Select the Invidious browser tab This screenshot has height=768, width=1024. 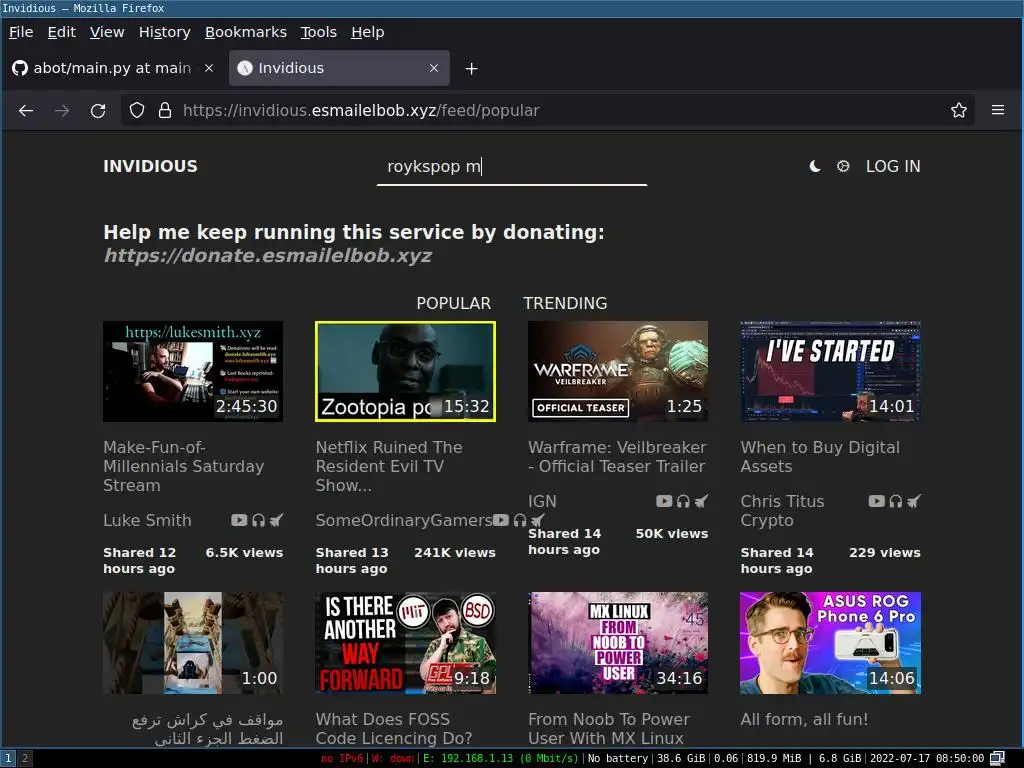339,68
